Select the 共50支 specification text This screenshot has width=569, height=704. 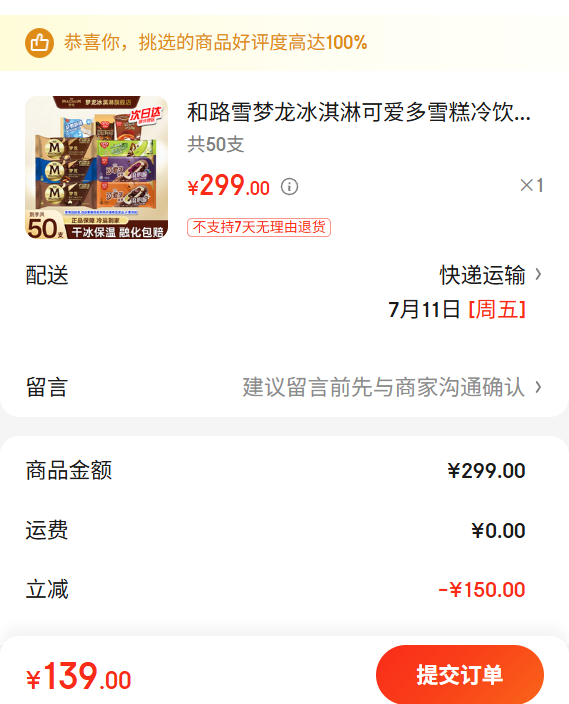point(216,145)
